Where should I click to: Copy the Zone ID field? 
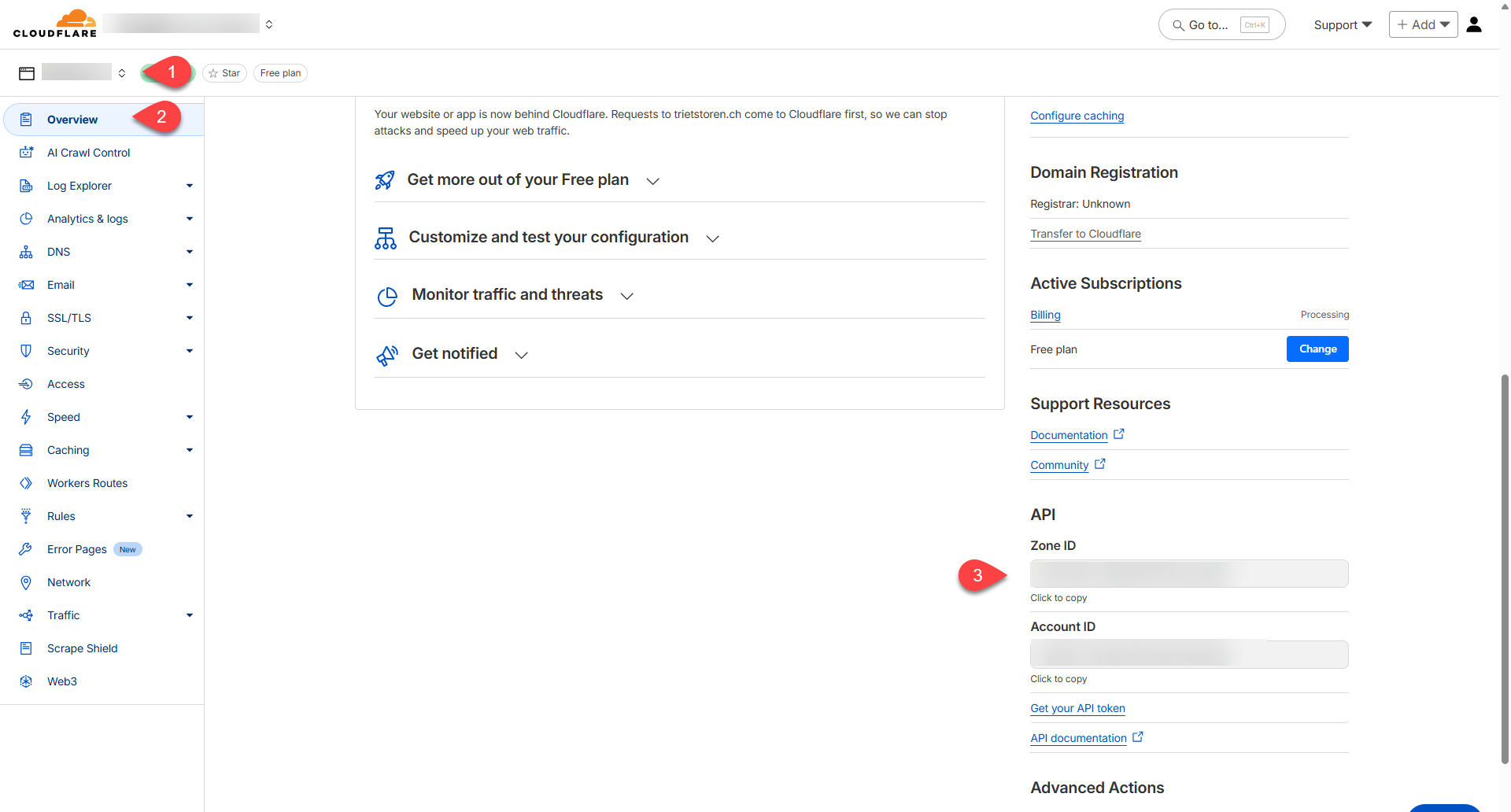click(x=1188, y=574)
